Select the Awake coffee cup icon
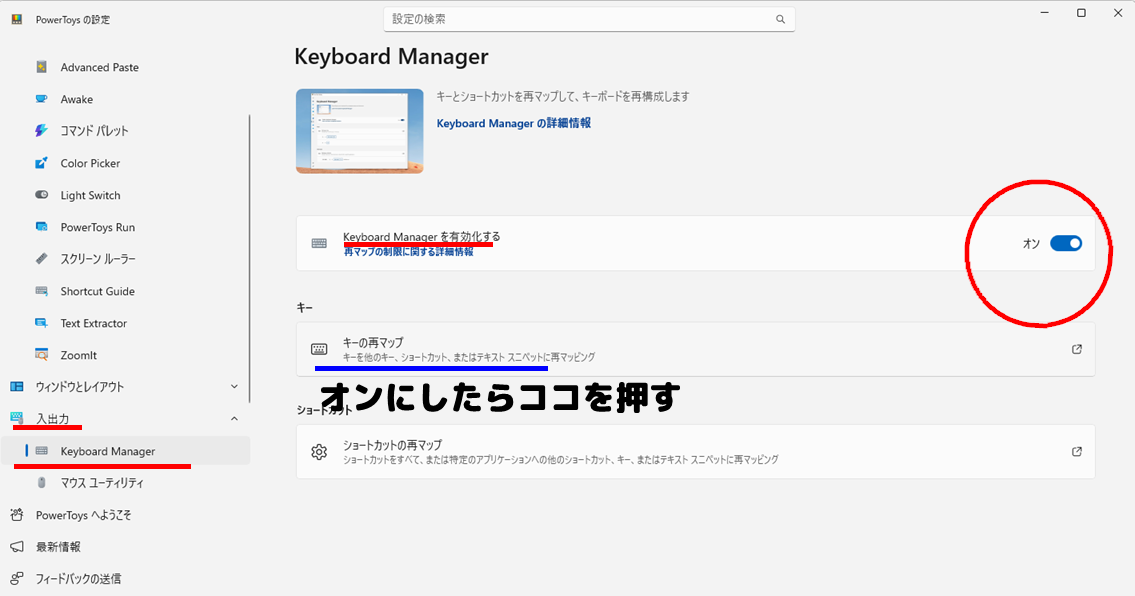This screenshot has height=596, width=1135. point(42,99)
